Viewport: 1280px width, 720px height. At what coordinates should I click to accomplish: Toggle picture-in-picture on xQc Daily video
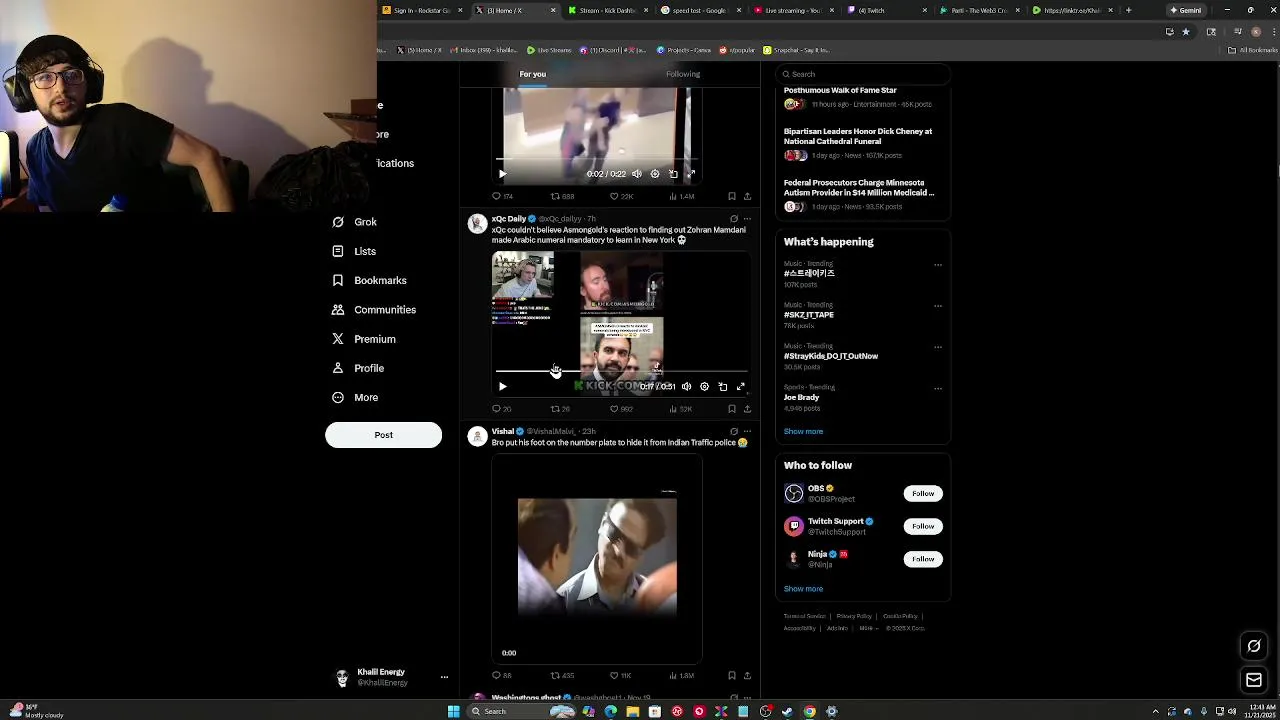(723, 386)
